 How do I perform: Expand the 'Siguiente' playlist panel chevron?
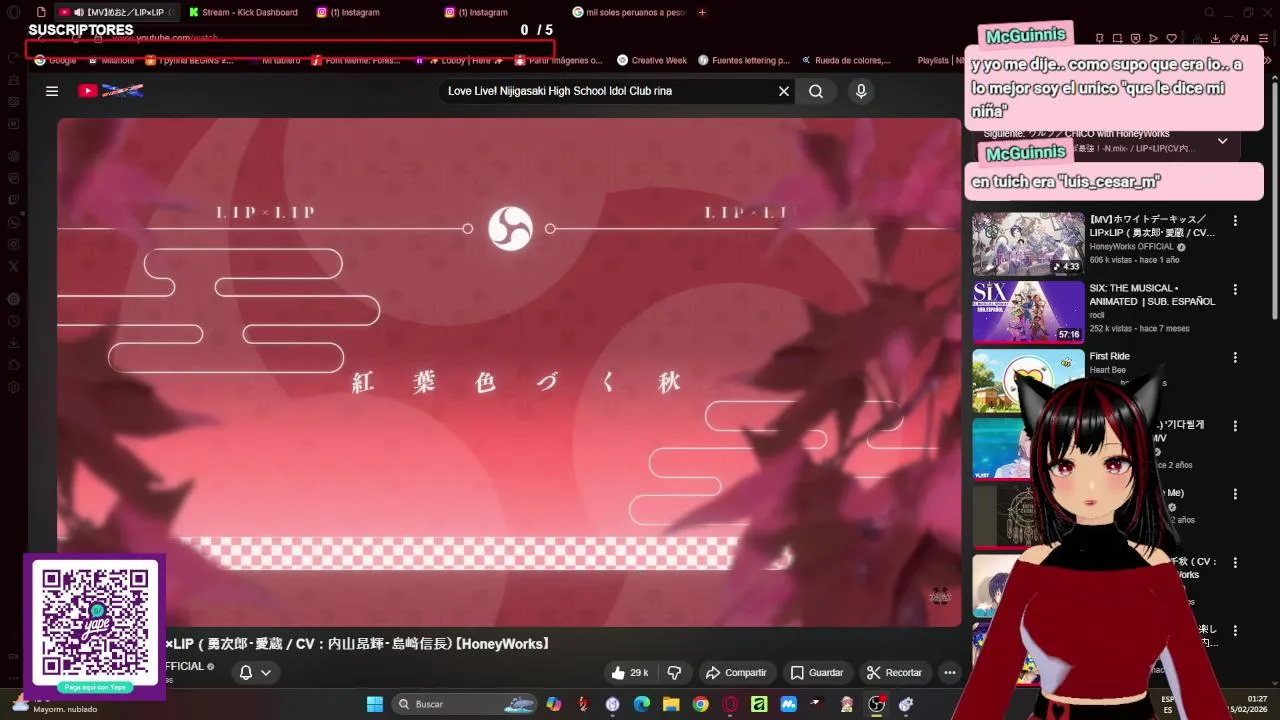pos(1222,141)
